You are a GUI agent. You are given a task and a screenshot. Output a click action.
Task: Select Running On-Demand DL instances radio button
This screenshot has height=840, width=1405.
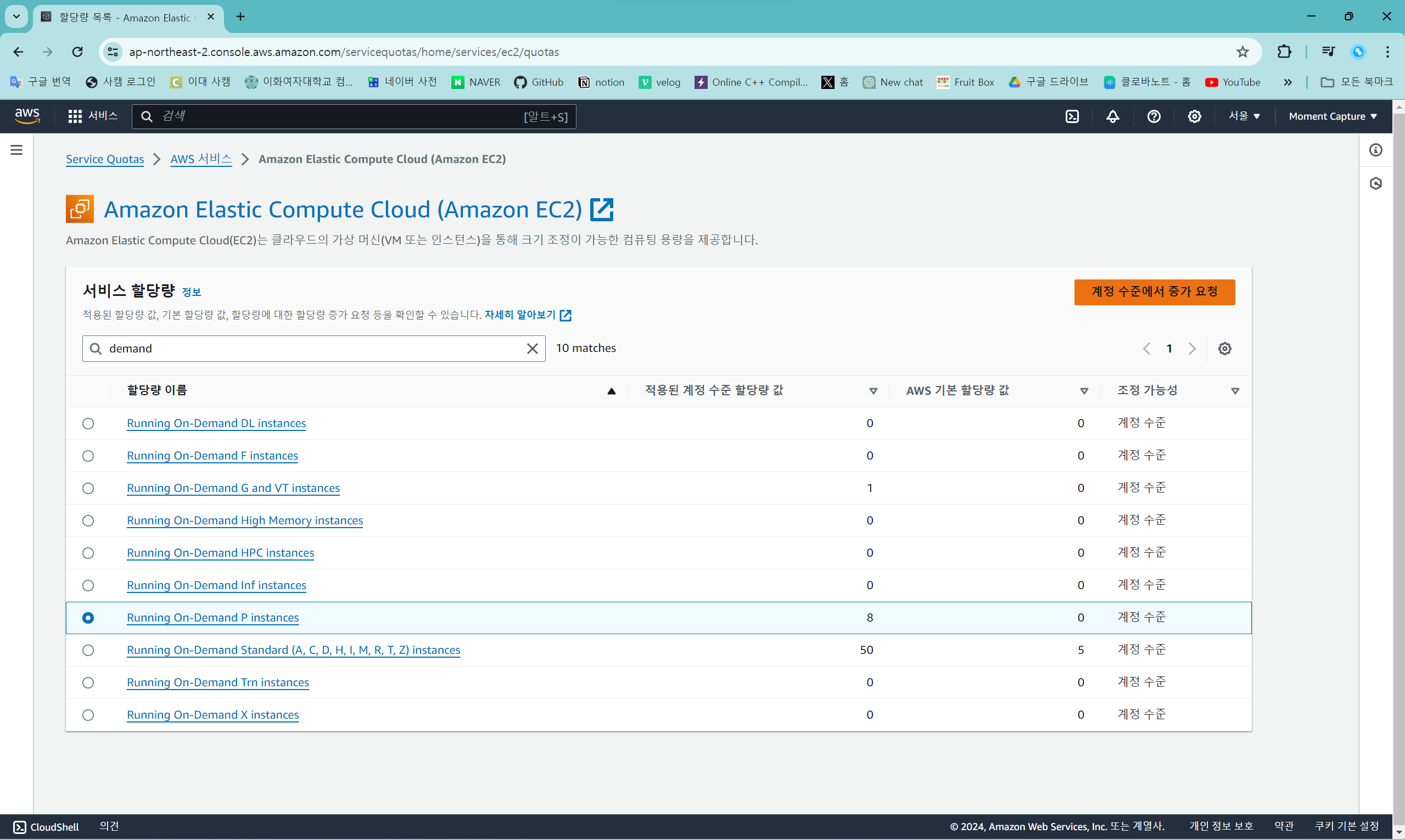tap(88, 423)
